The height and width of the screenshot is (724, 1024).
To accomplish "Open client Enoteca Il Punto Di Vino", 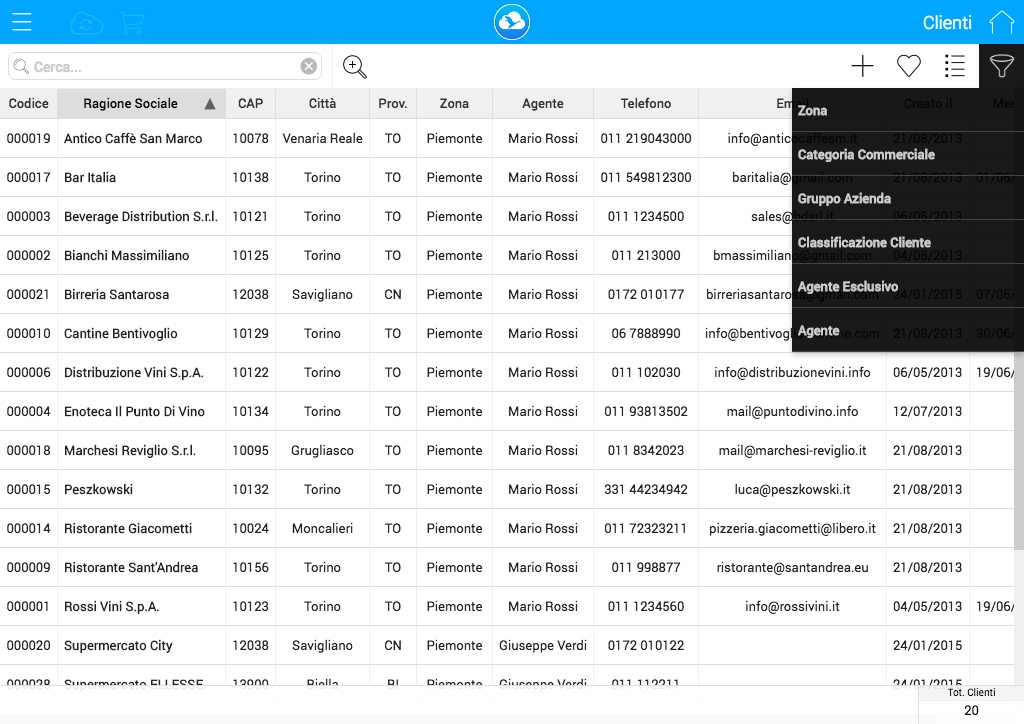I will 135,412.
